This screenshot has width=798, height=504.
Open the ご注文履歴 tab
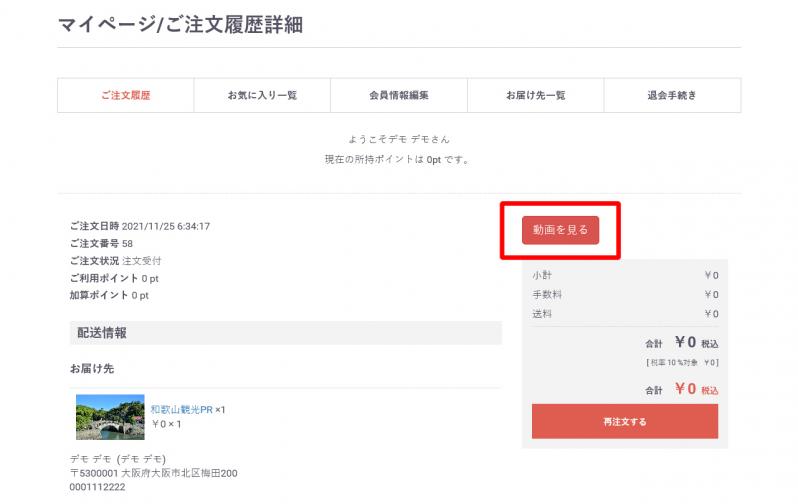(x=126, y=96)
